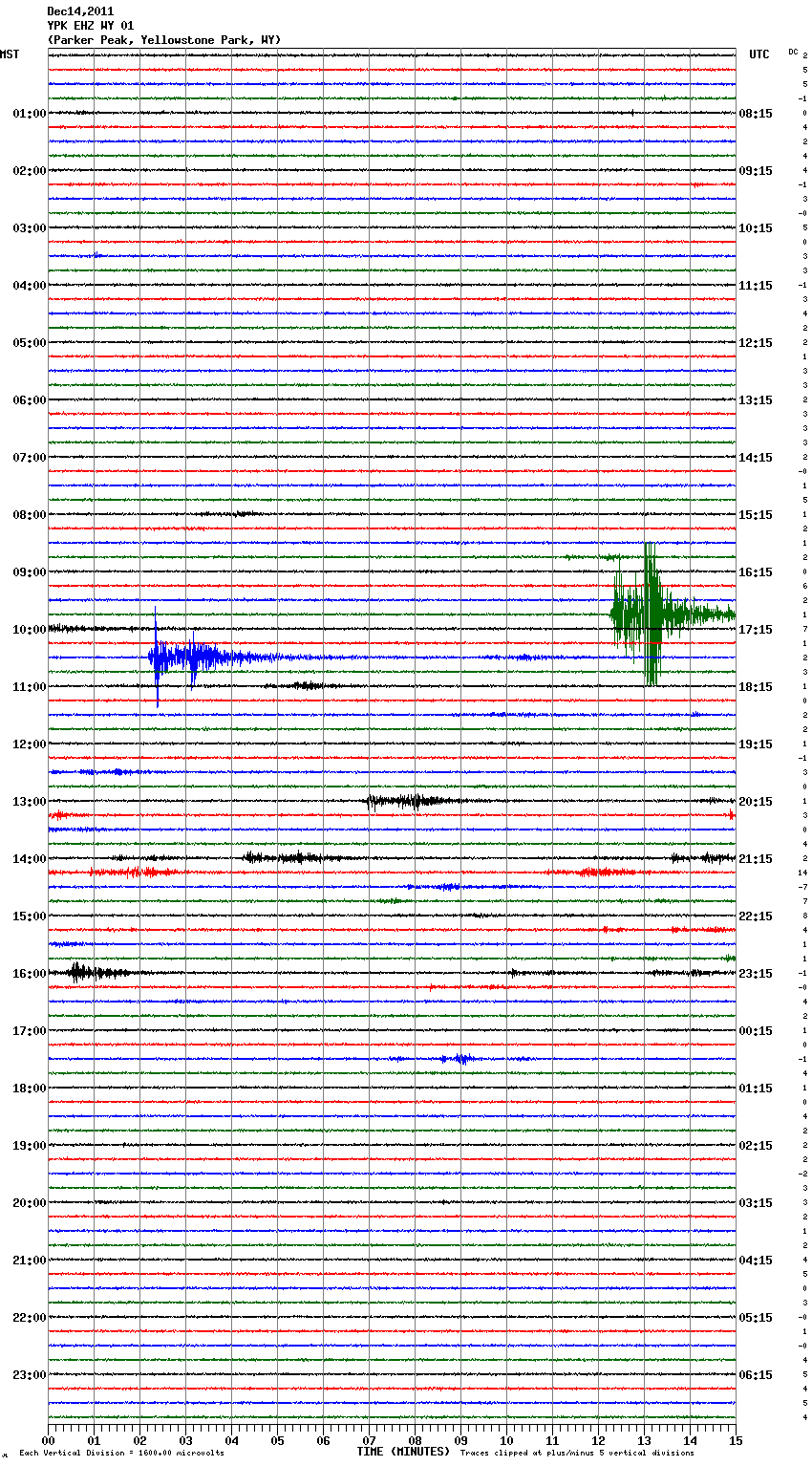This screenshot has width=812, height=1466.
Task: Click the 14:00 MST hour label
Action: [x=29, y=859]
